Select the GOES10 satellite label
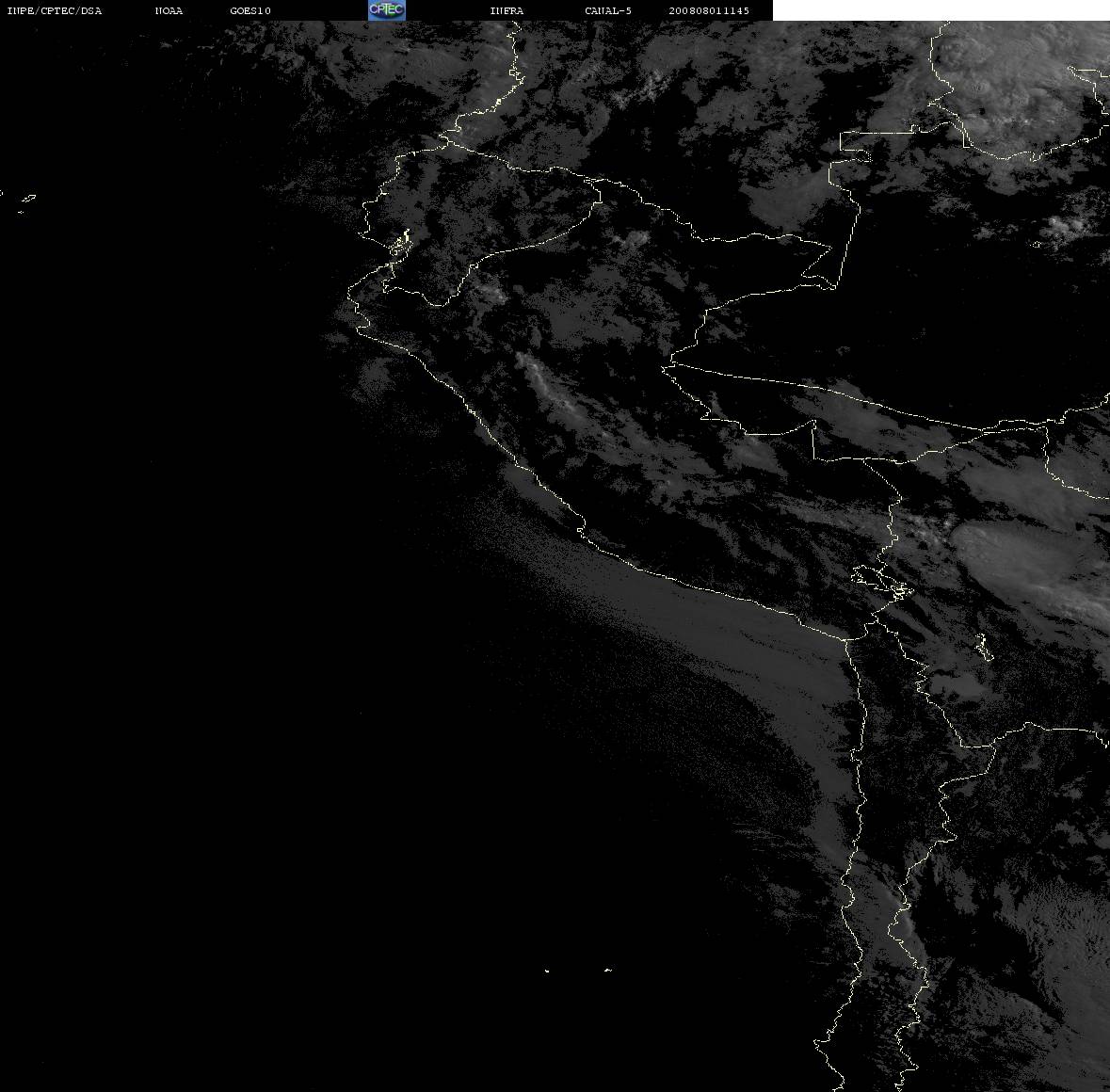 [x=250, y=10]
